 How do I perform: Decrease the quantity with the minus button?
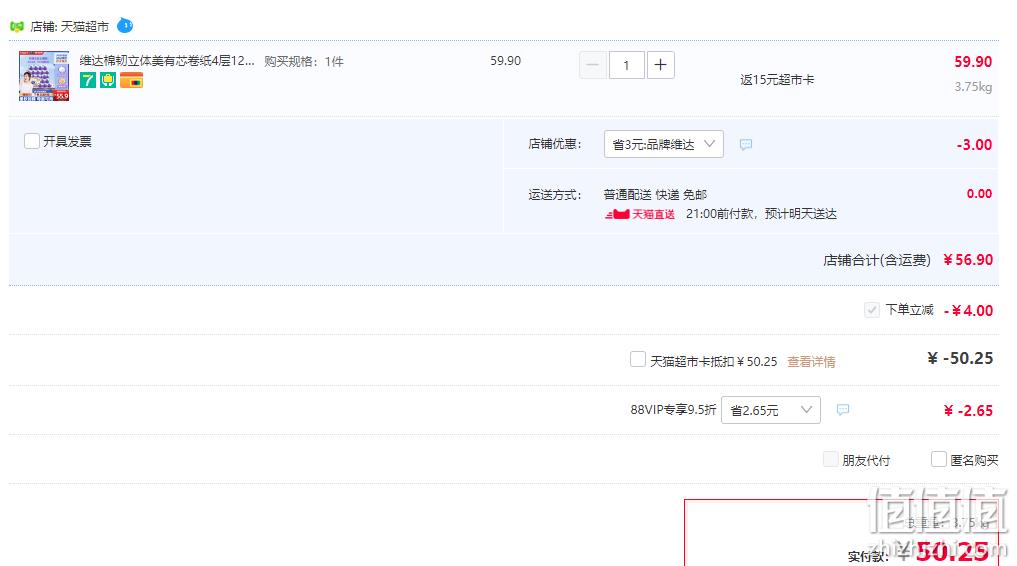click(593, 65)
